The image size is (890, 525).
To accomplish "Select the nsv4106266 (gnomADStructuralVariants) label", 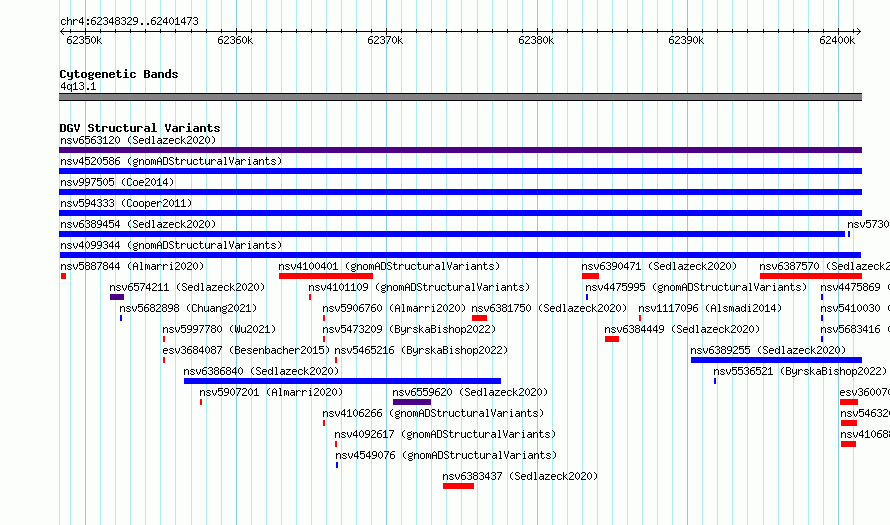I will pyautogui.click(x=433, y=413).
